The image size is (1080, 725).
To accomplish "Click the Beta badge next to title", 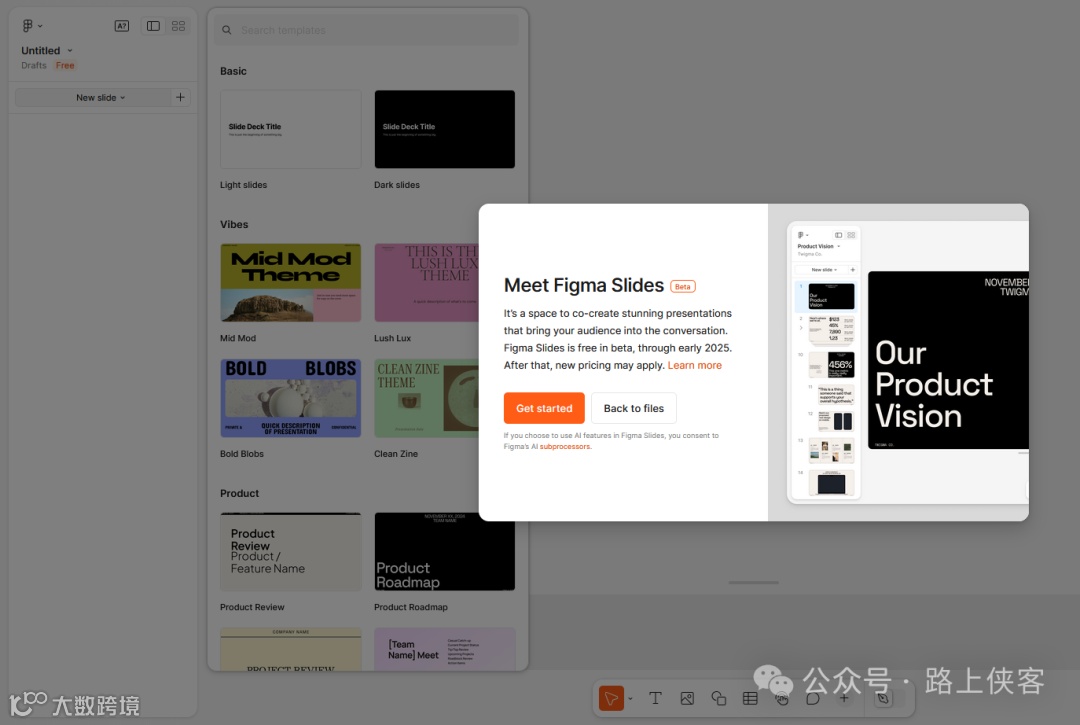I will pos(683,286).
